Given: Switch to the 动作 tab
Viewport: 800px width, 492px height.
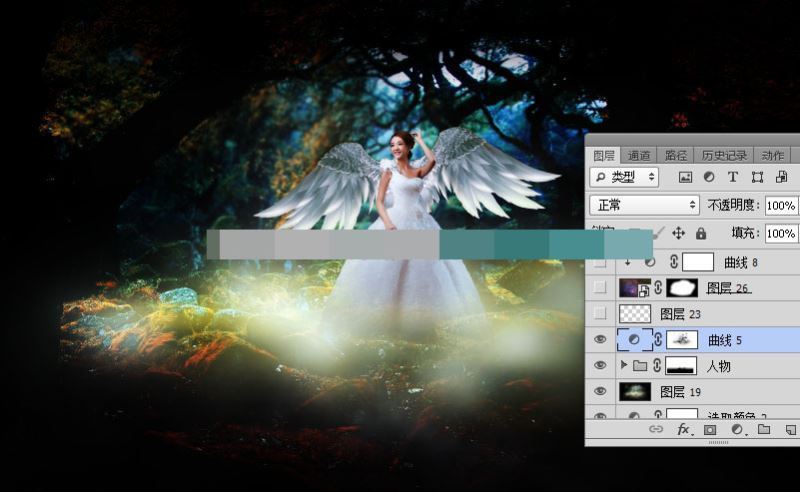Looking at the screenshot, I should (772, 155).
